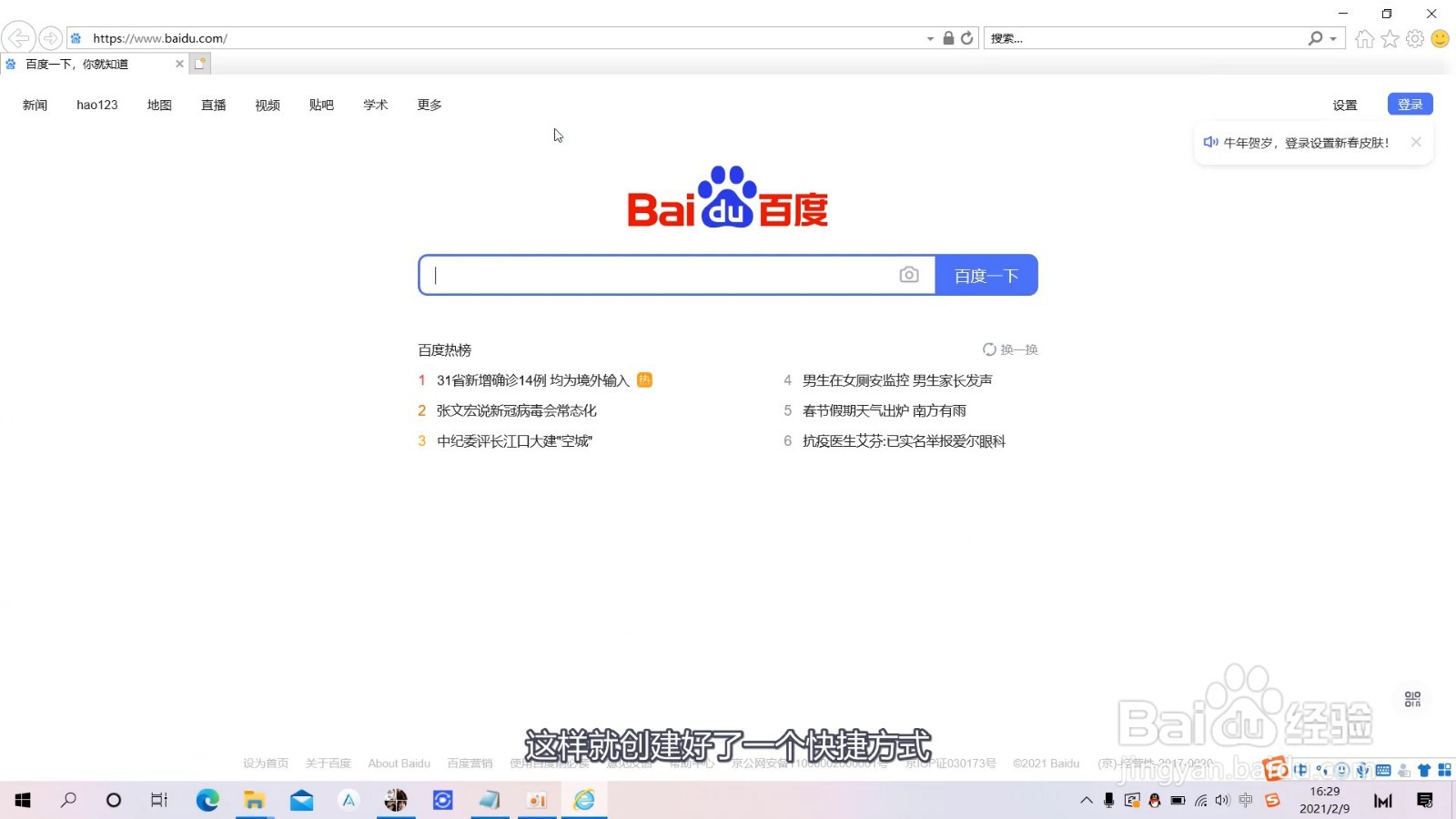Click 关于百度 footer link
The height and width of the screenshot is (819, 1456).
(x=329, y=763)
